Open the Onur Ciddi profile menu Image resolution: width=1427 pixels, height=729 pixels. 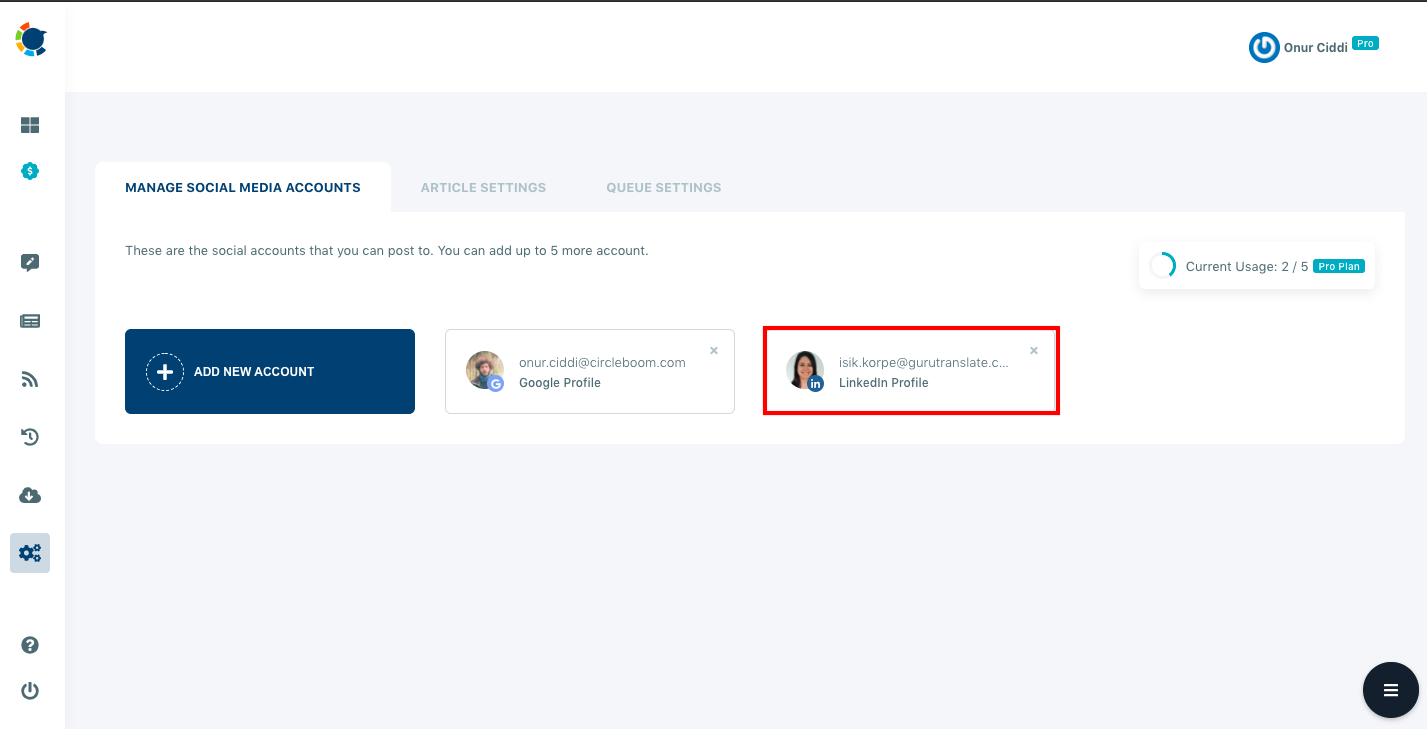pyautogui.click(x=1314, y=47)
